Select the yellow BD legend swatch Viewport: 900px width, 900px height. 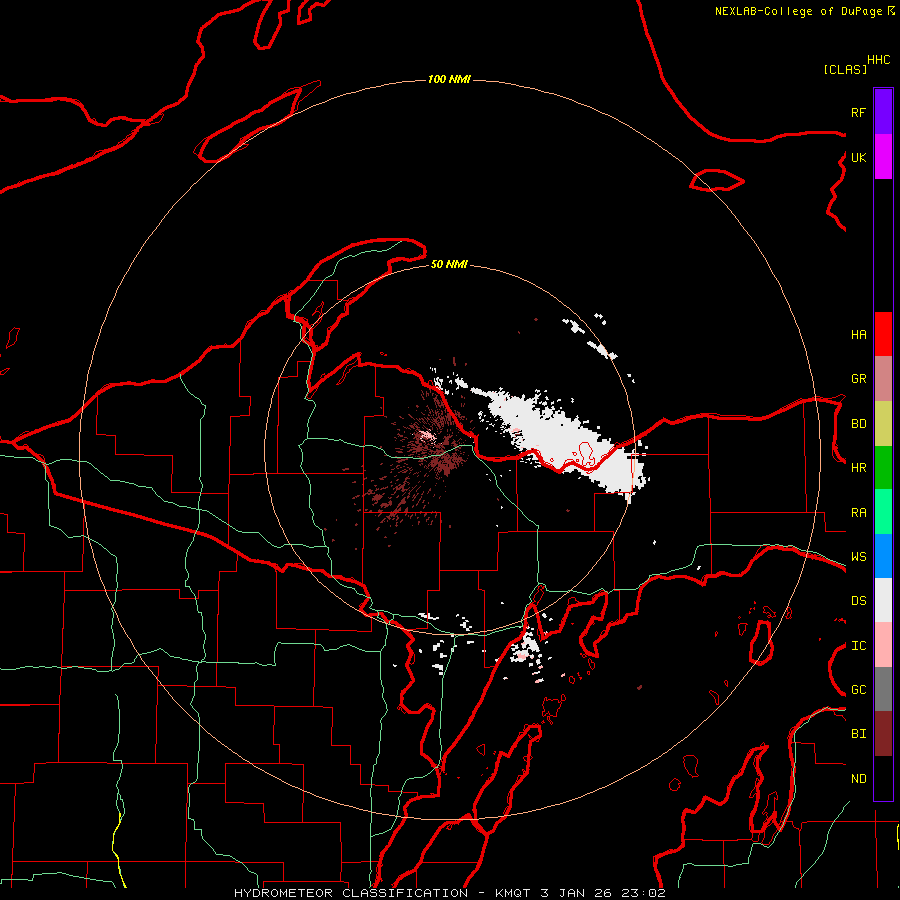(883, 424)
